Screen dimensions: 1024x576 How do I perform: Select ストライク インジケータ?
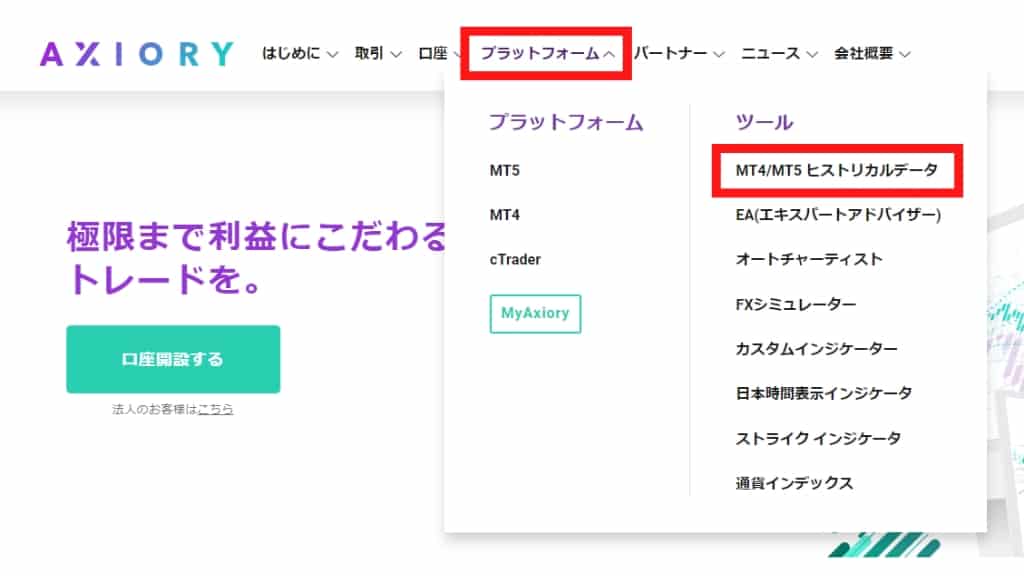point(818,438)
